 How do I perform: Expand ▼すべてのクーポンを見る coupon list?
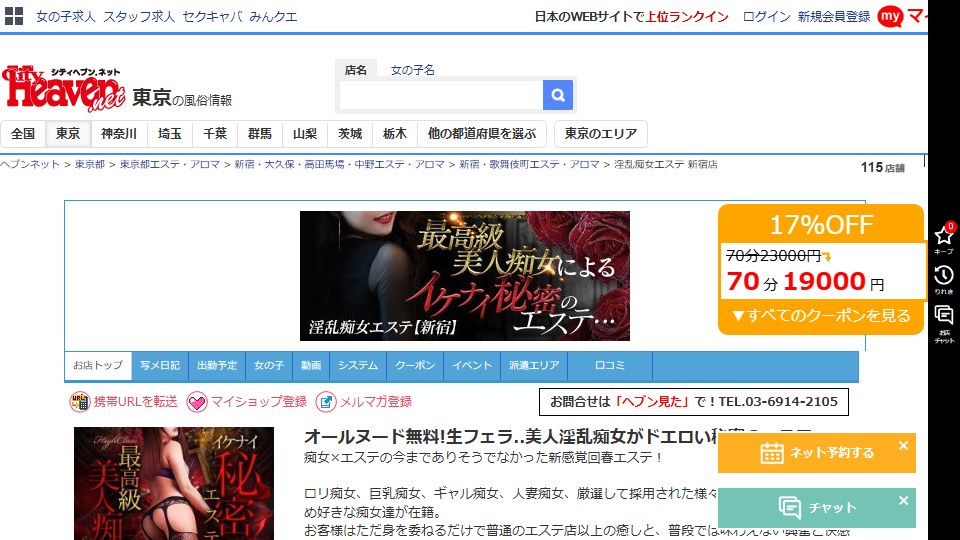820,316
